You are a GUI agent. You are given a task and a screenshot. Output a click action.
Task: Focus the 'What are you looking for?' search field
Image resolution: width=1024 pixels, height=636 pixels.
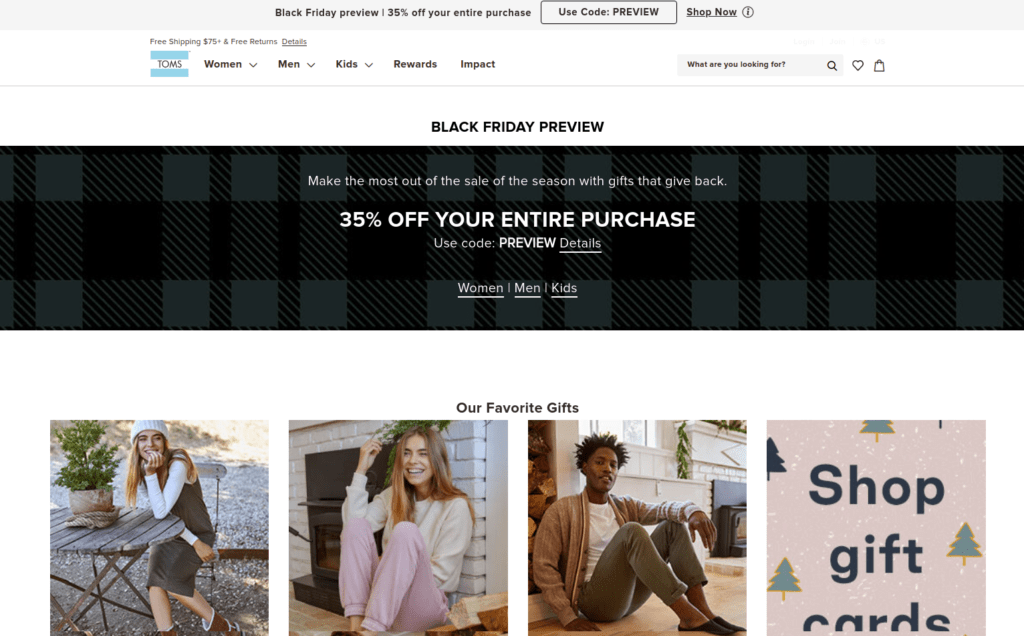pos(751,65)
